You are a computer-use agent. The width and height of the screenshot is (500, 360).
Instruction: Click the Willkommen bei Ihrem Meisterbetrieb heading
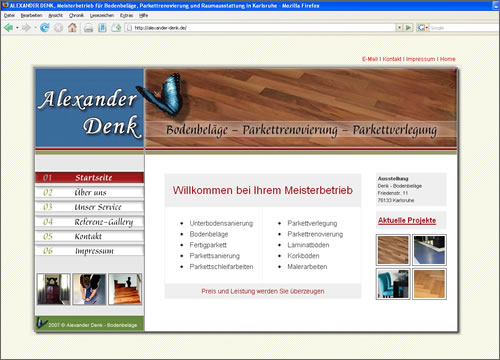(263, 190)
